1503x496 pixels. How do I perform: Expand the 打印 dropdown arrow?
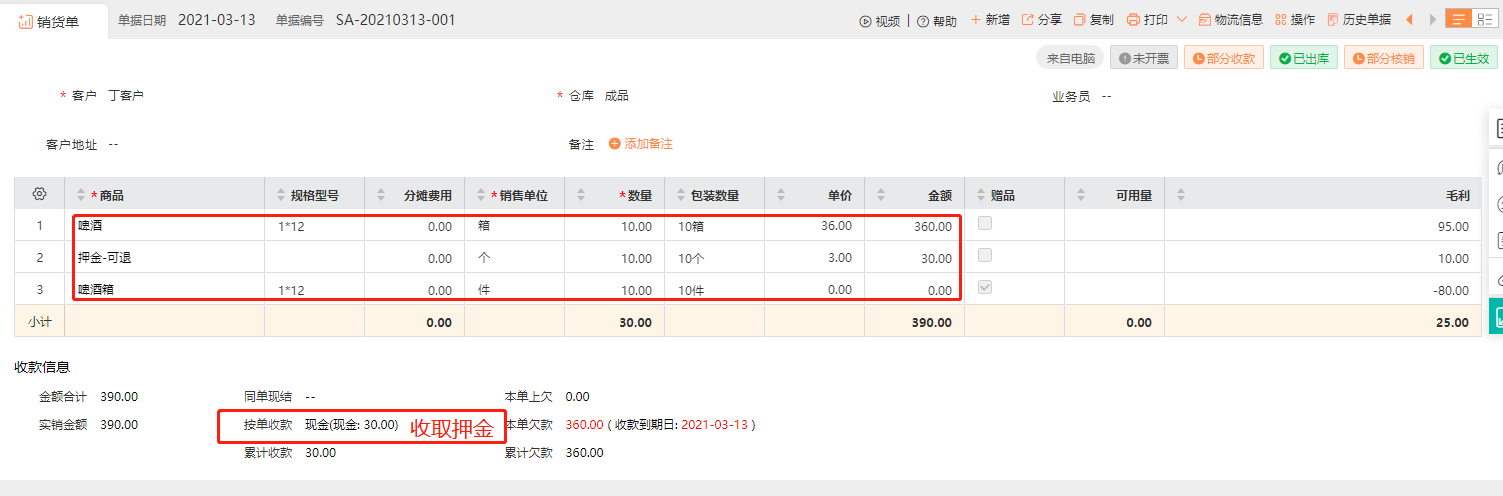point(1181,20)
